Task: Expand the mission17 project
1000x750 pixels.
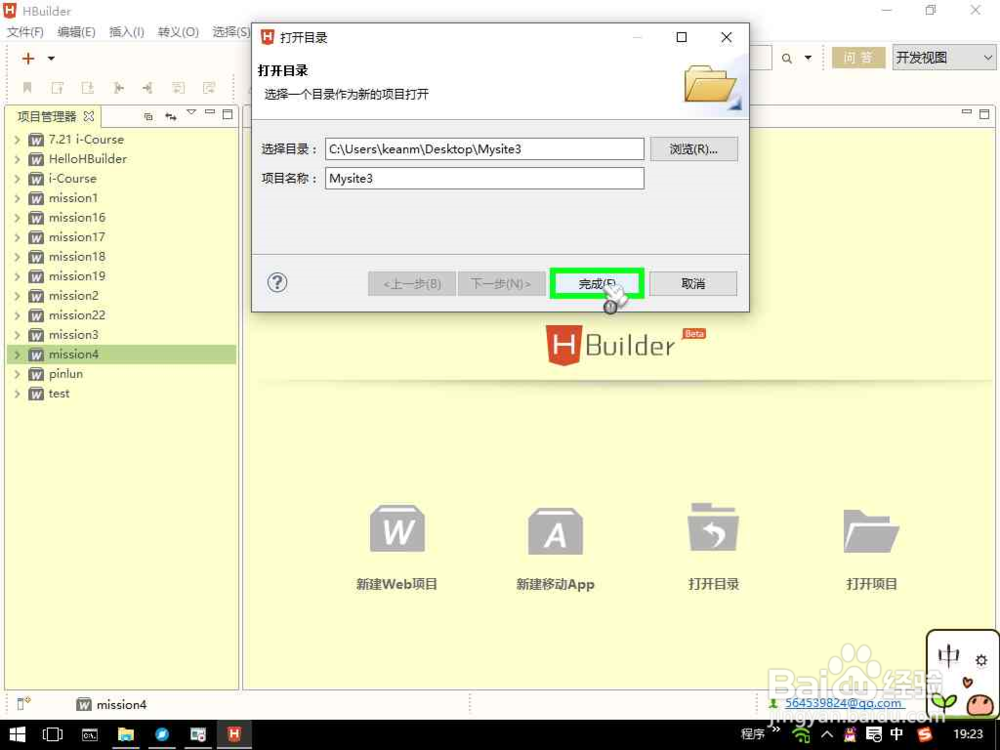Action: (17, 237)
